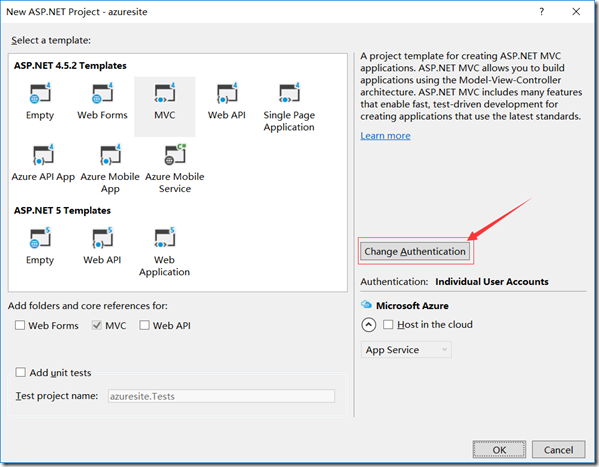This screenshot has width=599, height=467.
Task: Click the 'ASP.NET 4.5.2 Templates' heading
Action: click(x=70, y=66)
